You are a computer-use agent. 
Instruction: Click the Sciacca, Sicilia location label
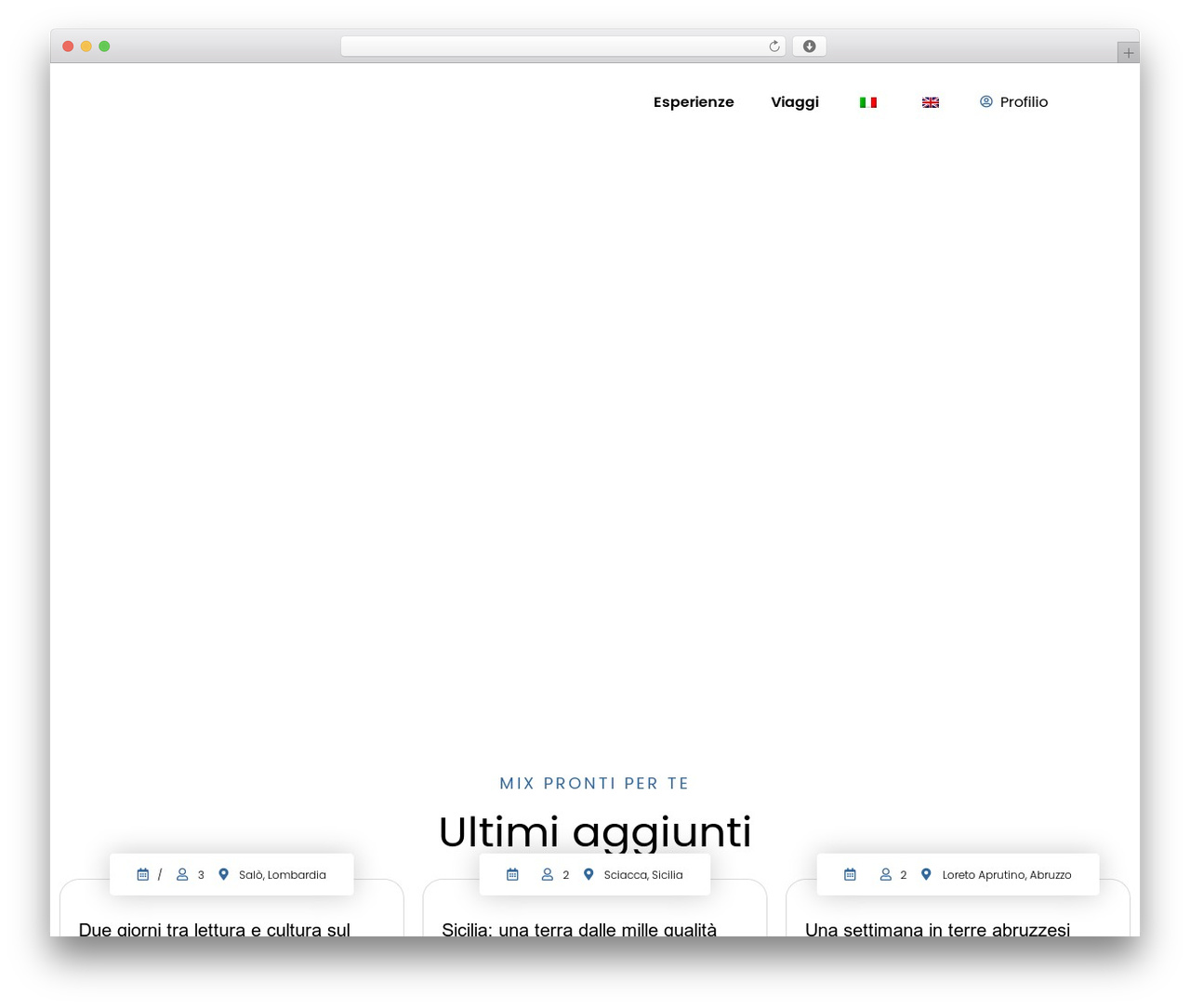click(643, 875)
